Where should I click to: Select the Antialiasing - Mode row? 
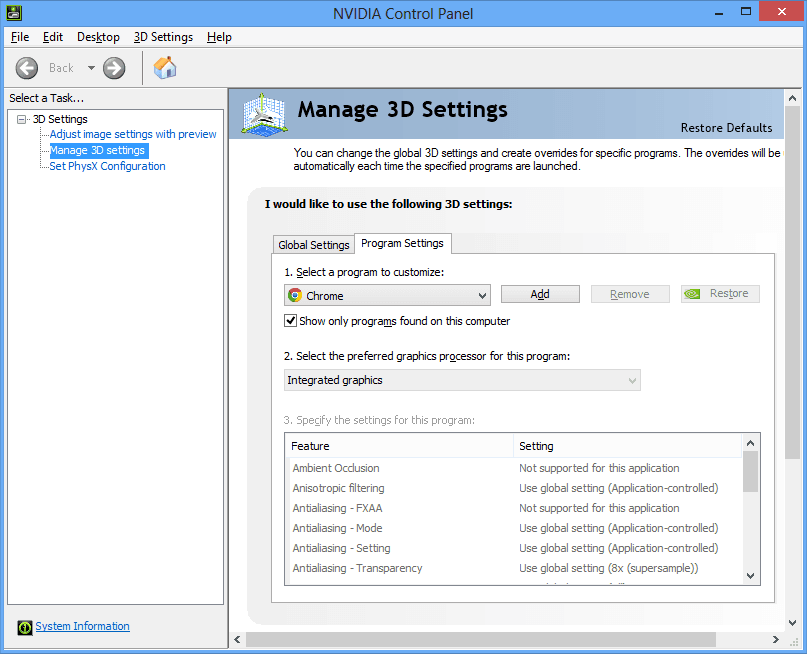(x=514, y=528)
